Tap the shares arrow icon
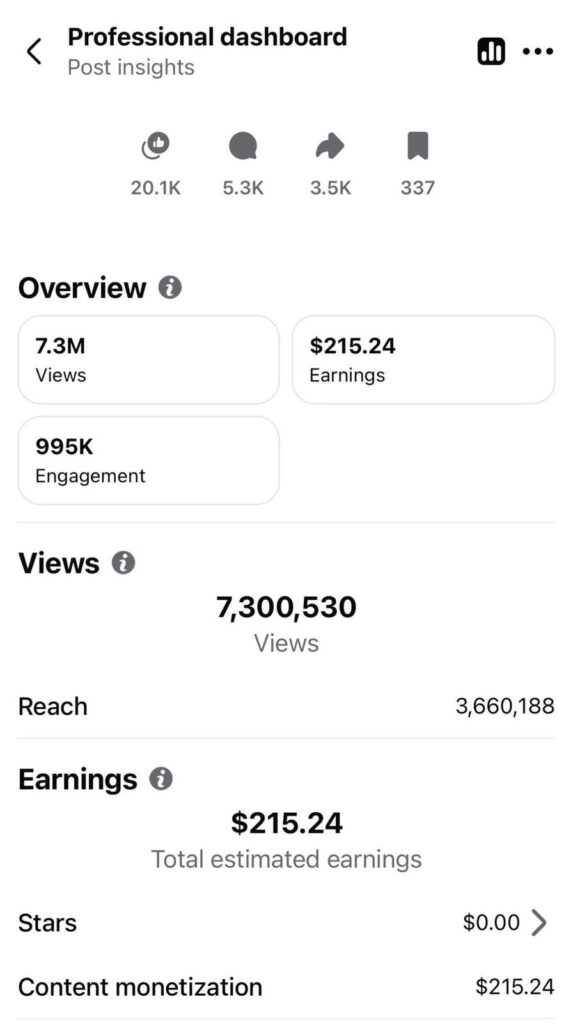This screenshot has height=1024, width=573. pos(330,146)
